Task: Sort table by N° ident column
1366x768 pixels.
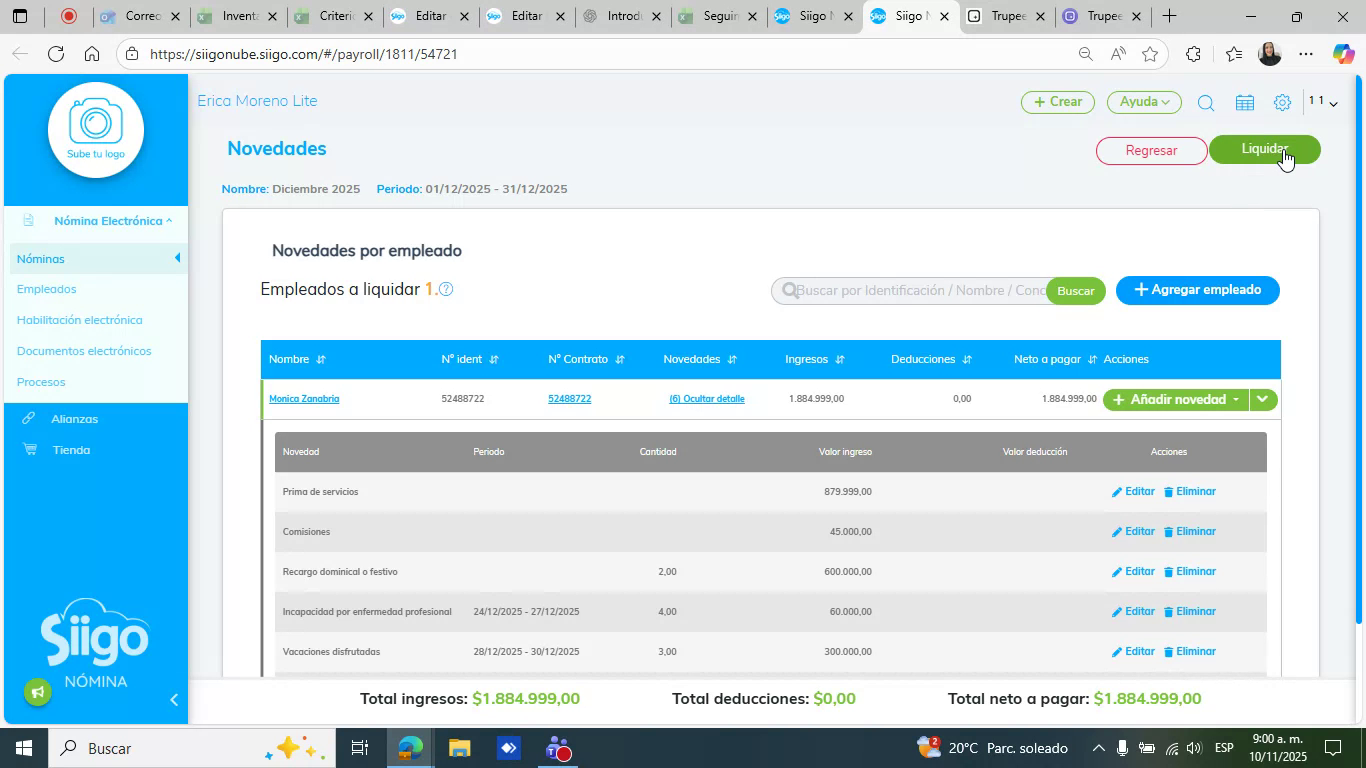Action: [x=494, y=359]
